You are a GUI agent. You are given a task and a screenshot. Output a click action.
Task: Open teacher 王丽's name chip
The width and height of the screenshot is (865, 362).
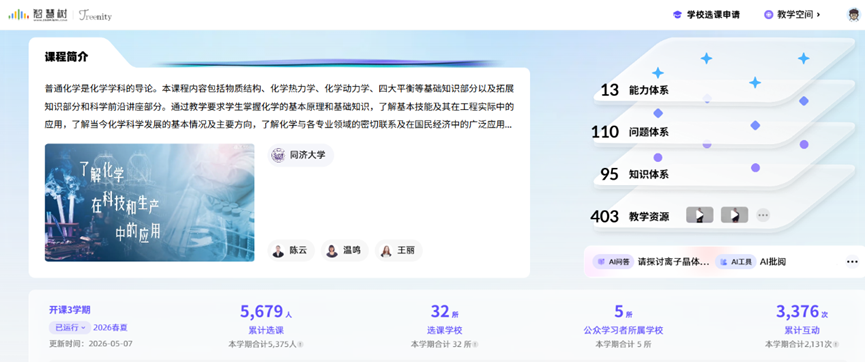click(x=398, y=251)
